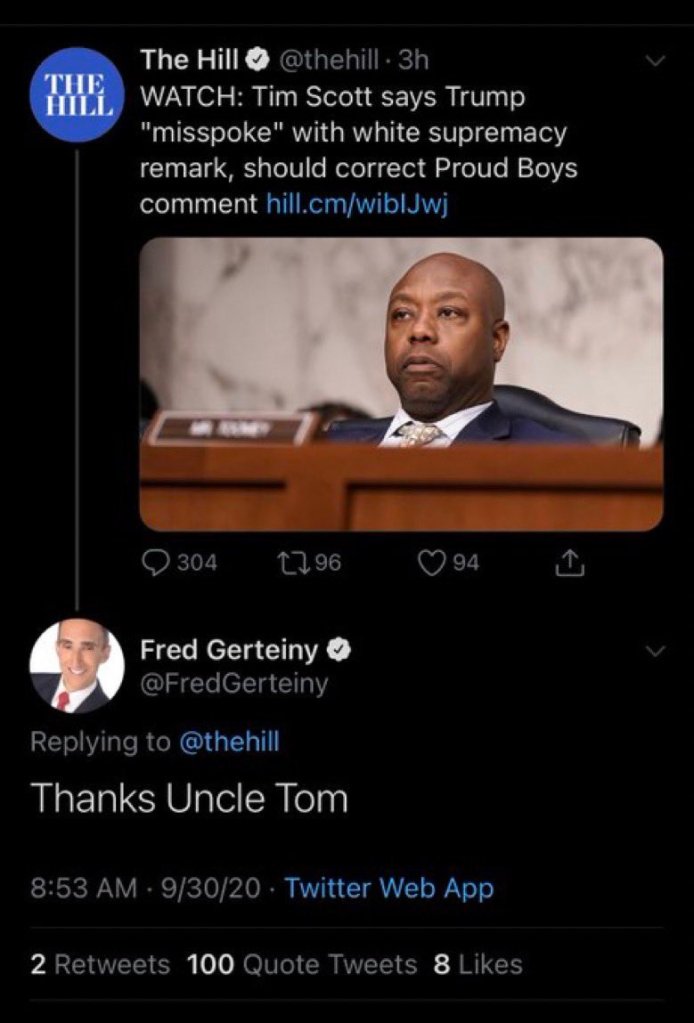
Task: Like The Hill tweet with heart icon
Action: [x=433, y=563]
